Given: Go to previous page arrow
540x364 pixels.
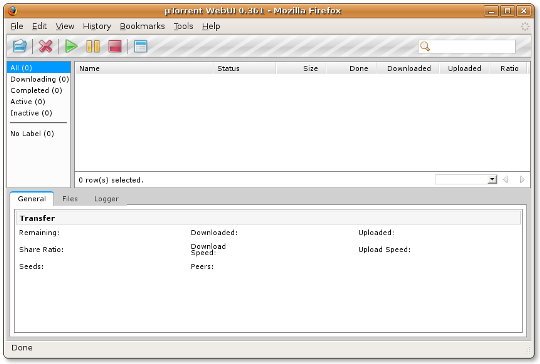Looking at the screenshot, I should coord(506,179).
